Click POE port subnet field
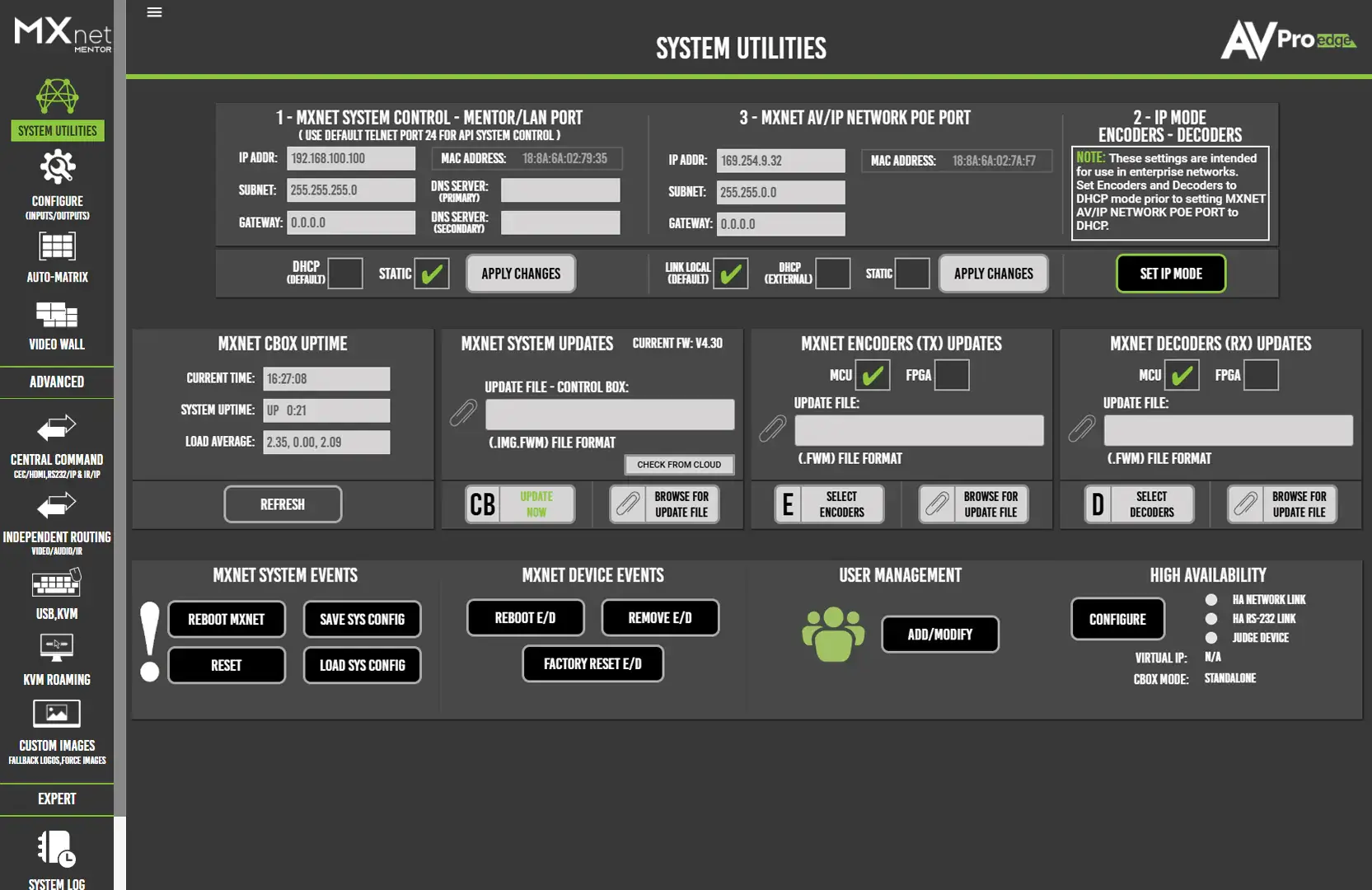Image resolution: width=1372 pixels, height=890 pixels. [x=781, y=193]
